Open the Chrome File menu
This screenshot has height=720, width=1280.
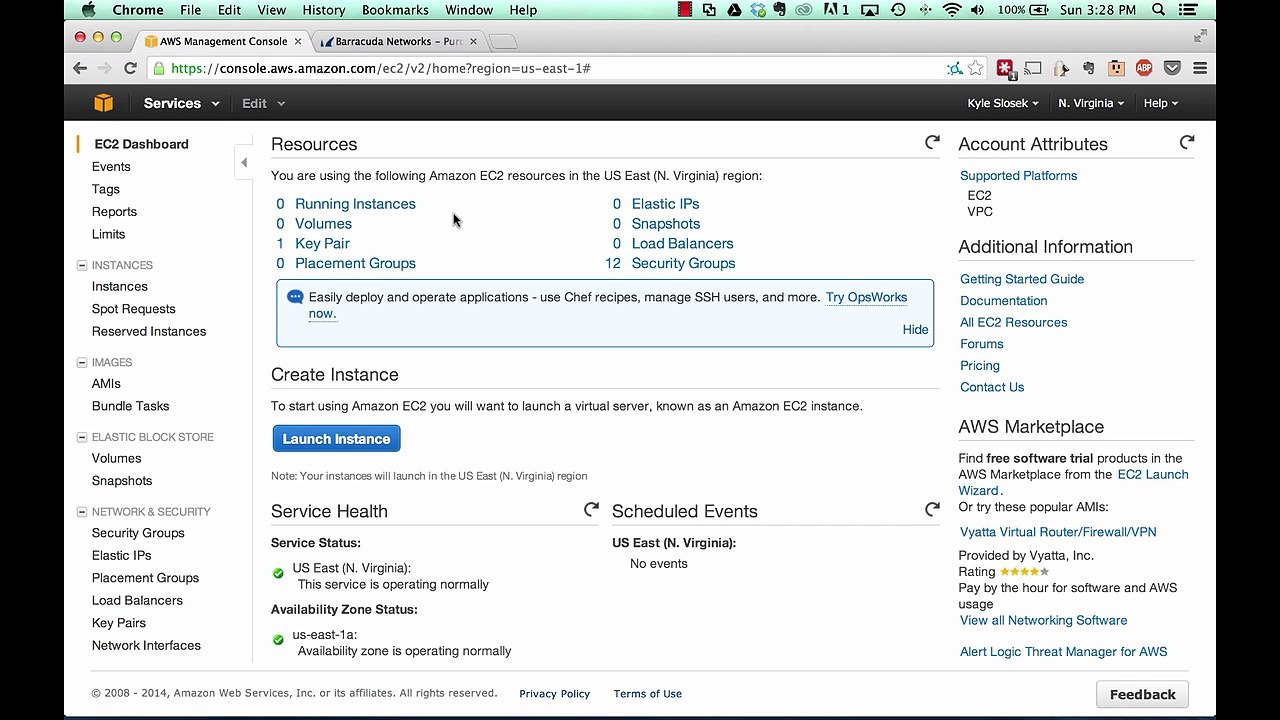tap(190, 10)
